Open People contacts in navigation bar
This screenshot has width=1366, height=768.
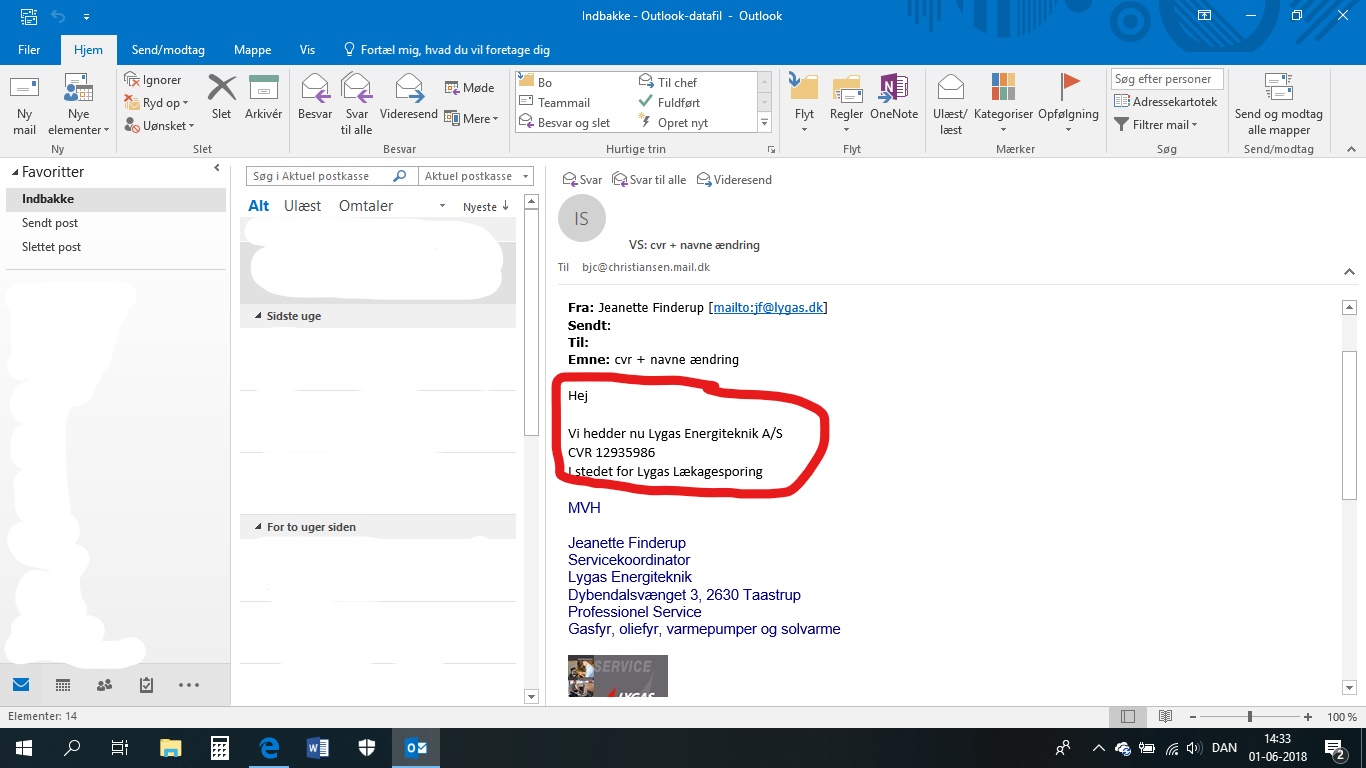click(x=104, y=685)
